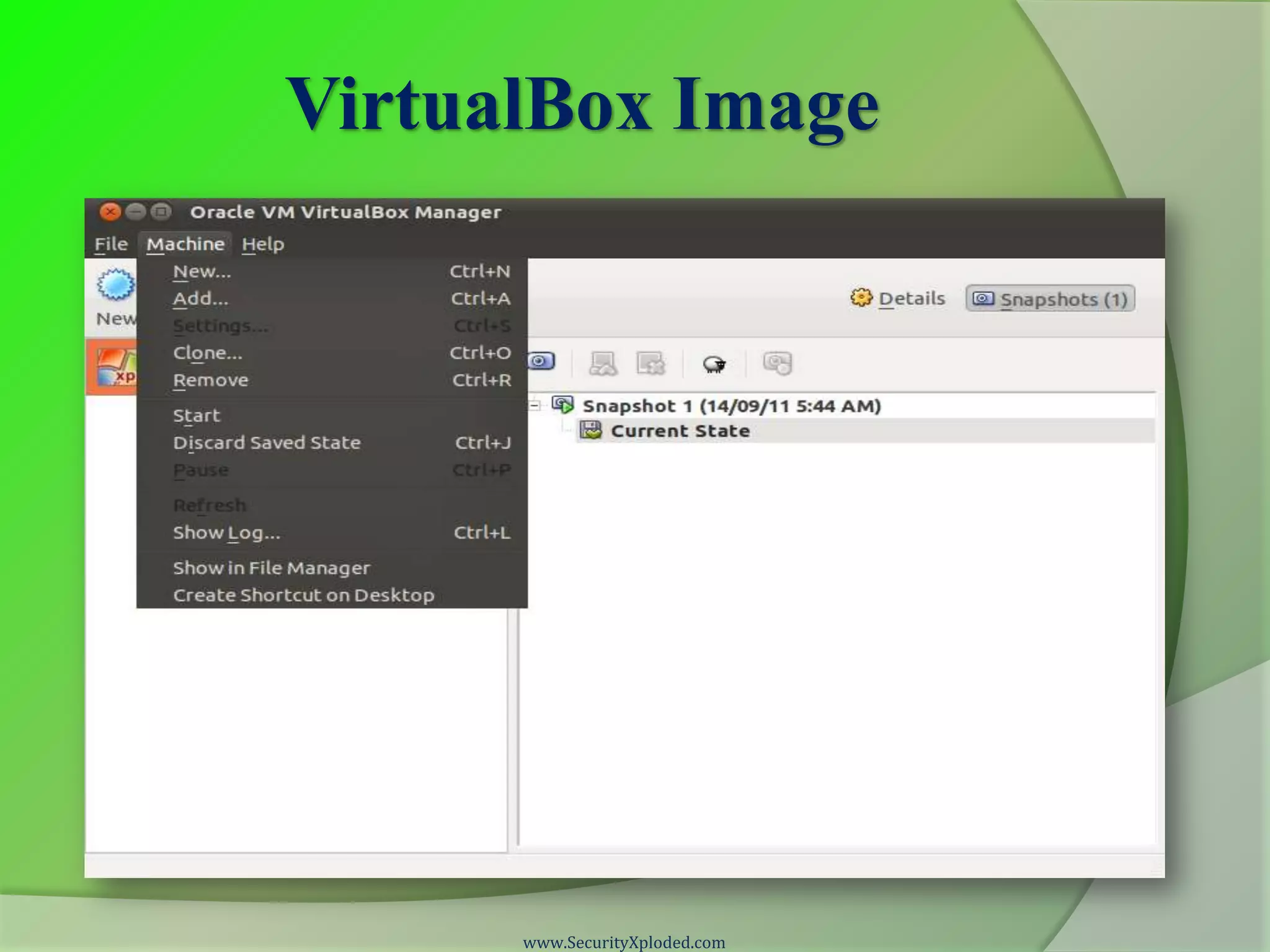
Task: Click the Clone sheep icon
Action: click(714, 364)
